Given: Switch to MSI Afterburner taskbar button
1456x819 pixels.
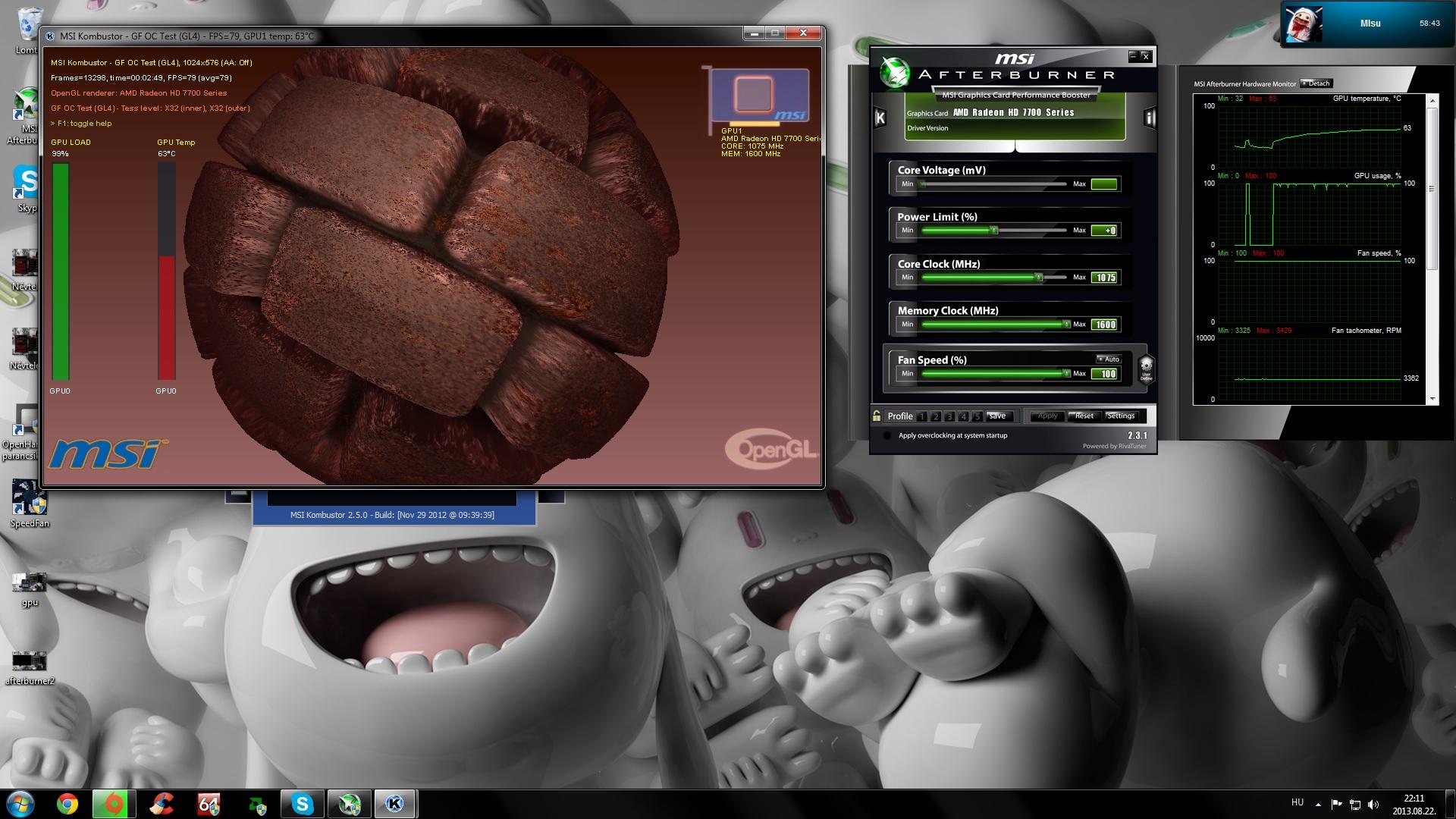Looking at the screenshot, I should coord(350,804).
